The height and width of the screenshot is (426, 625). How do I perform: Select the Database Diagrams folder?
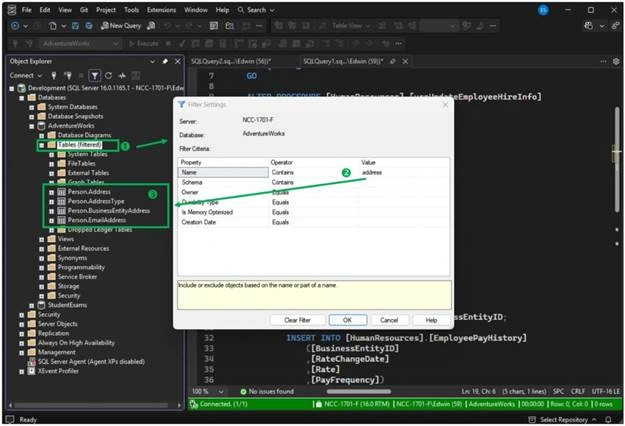[x=85, y=135]
